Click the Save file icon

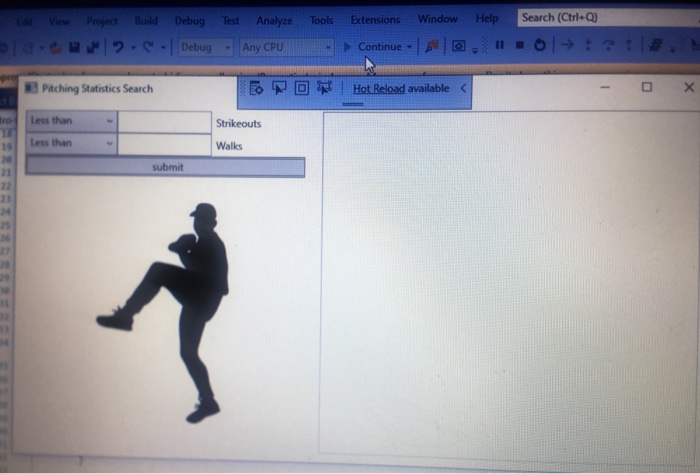point(74,47)
